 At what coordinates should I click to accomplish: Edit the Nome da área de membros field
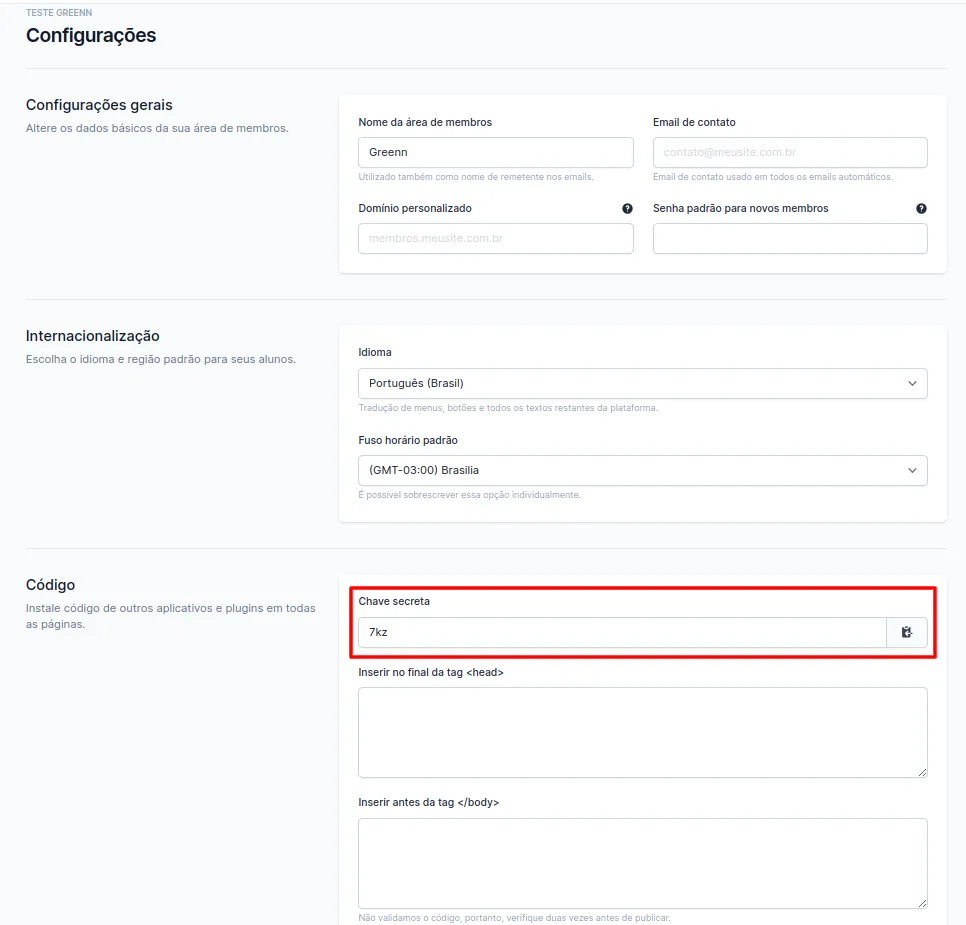[x=495, y=152]
